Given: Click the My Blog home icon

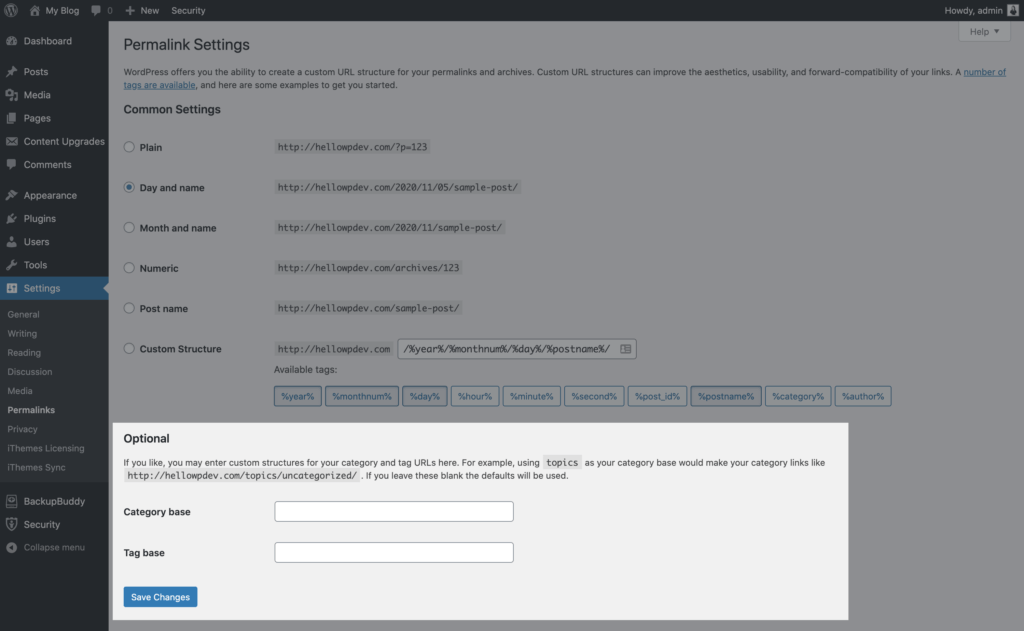Looking at the screenshot, I should click(x=35, y=10).
